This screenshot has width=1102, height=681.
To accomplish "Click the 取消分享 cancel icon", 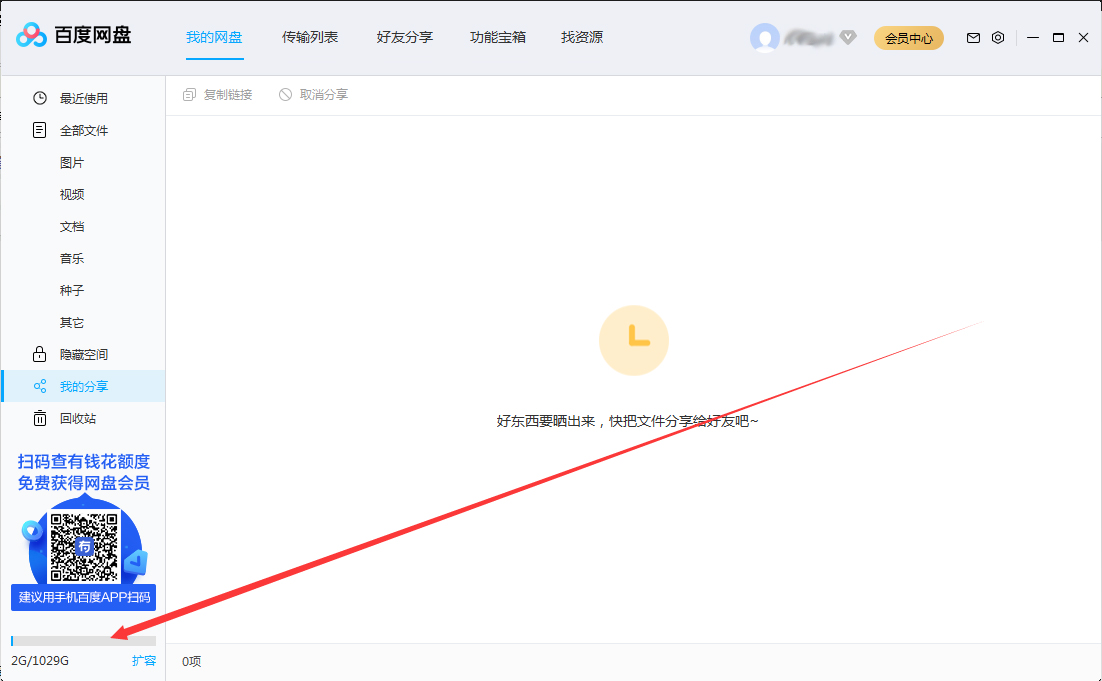I will tap(285, 93).
